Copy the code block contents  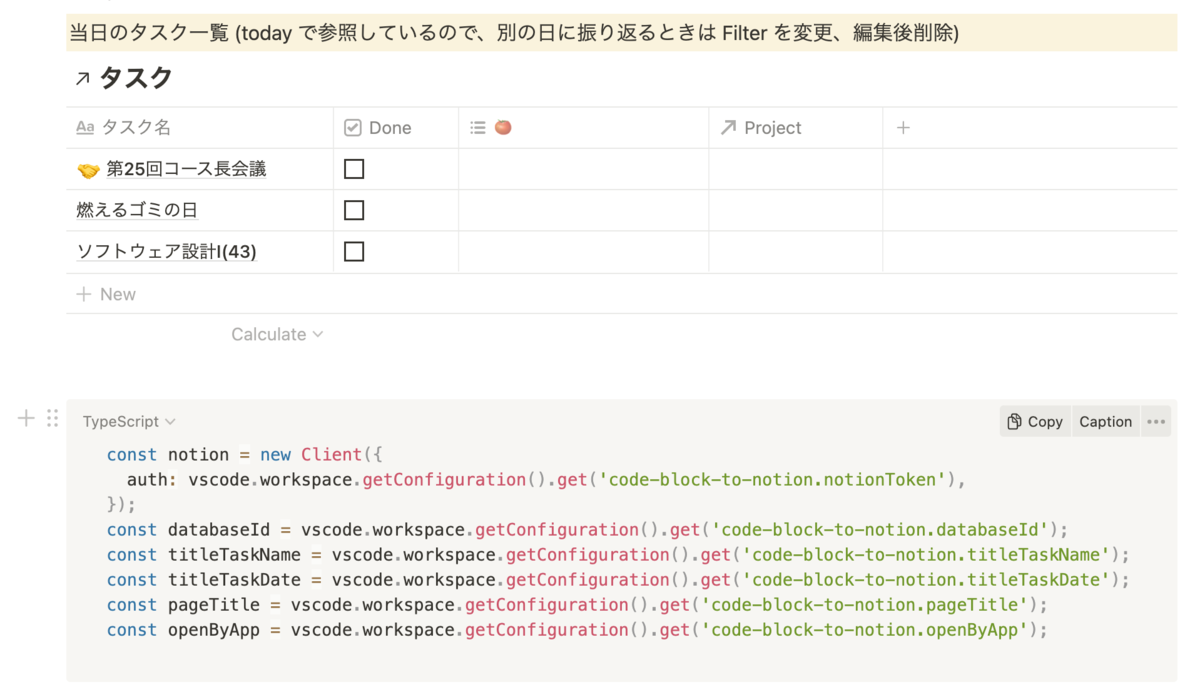(x=1035, y=422)
